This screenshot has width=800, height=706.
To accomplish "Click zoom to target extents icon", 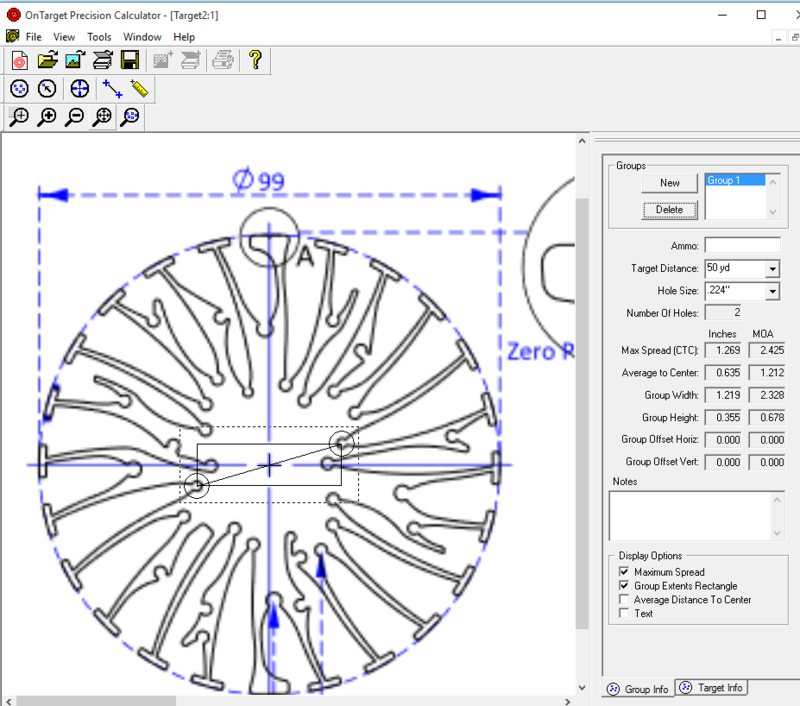I will 103,117.
